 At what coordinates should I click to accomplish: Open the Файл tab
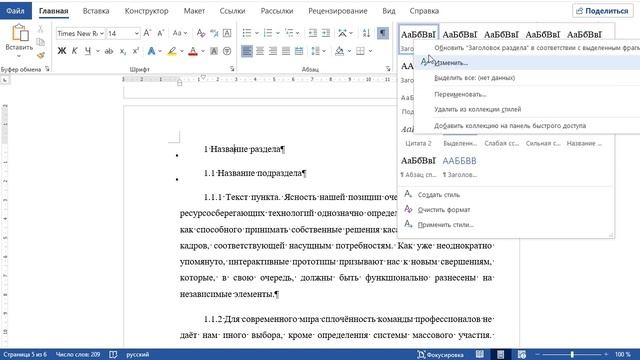click(16, 11)
